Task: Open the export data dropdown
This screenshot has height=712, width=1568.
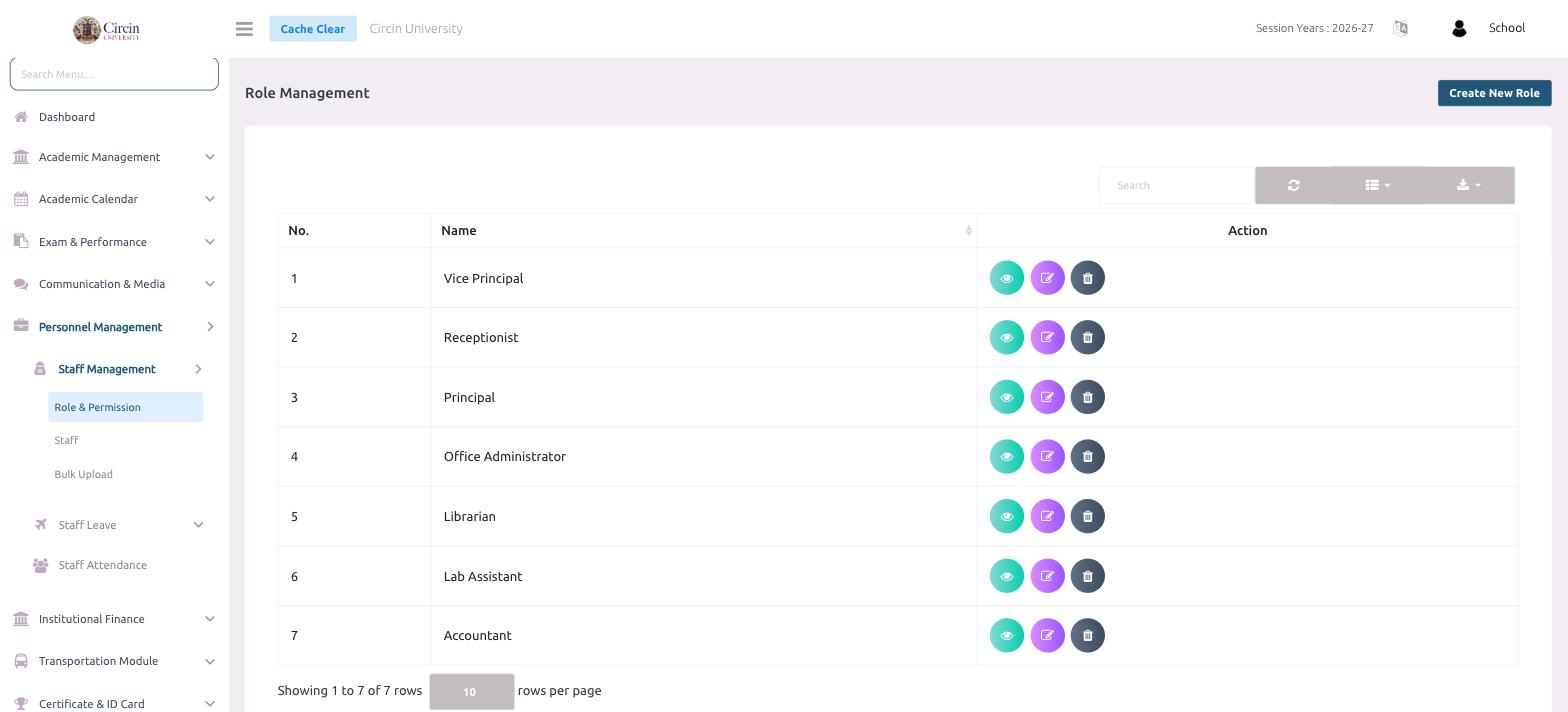Action: 1469,185
